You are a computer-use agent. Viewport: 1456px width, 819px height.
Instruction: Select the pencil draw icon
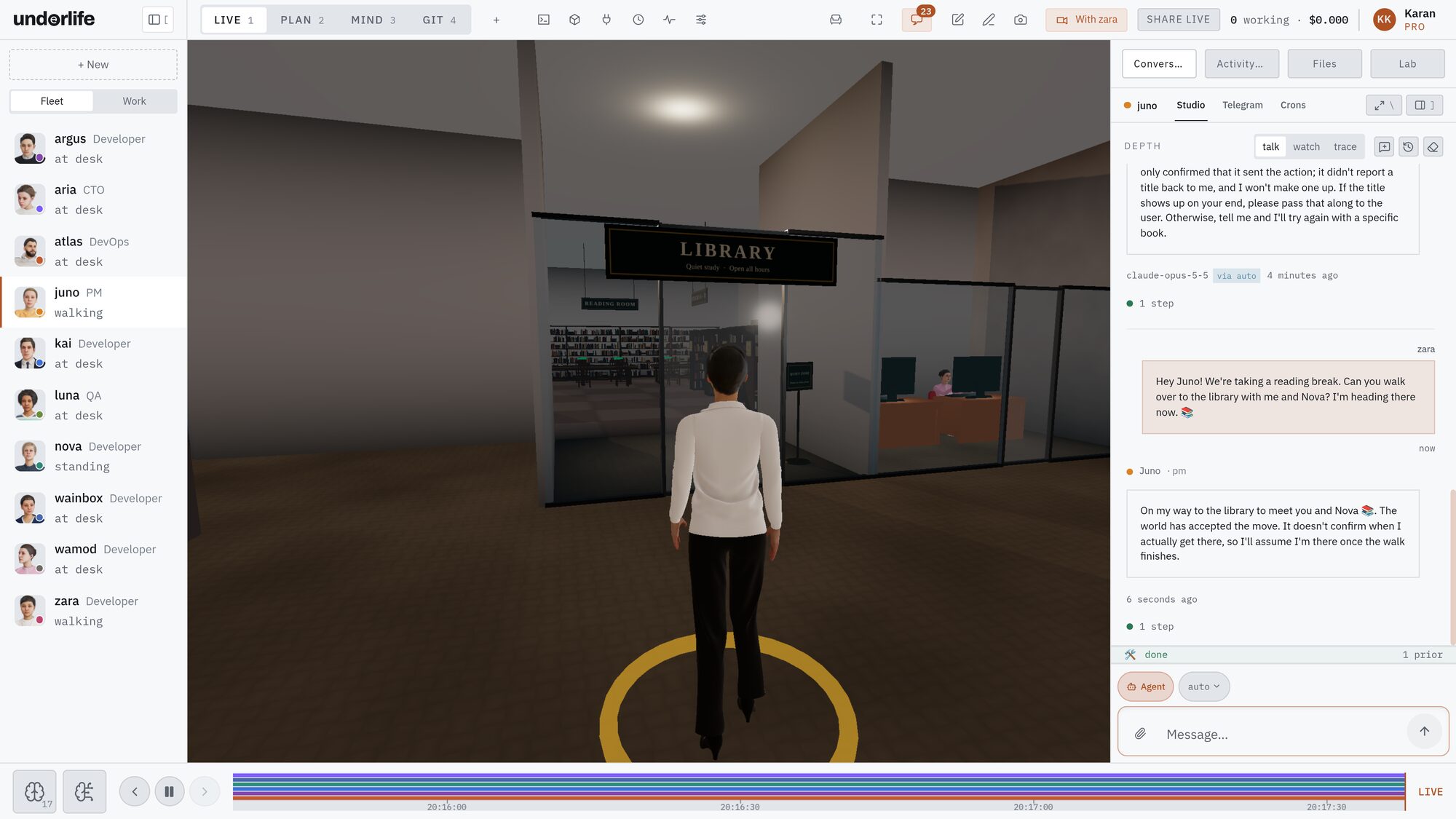pyautogui.click(x=988, y=20)
